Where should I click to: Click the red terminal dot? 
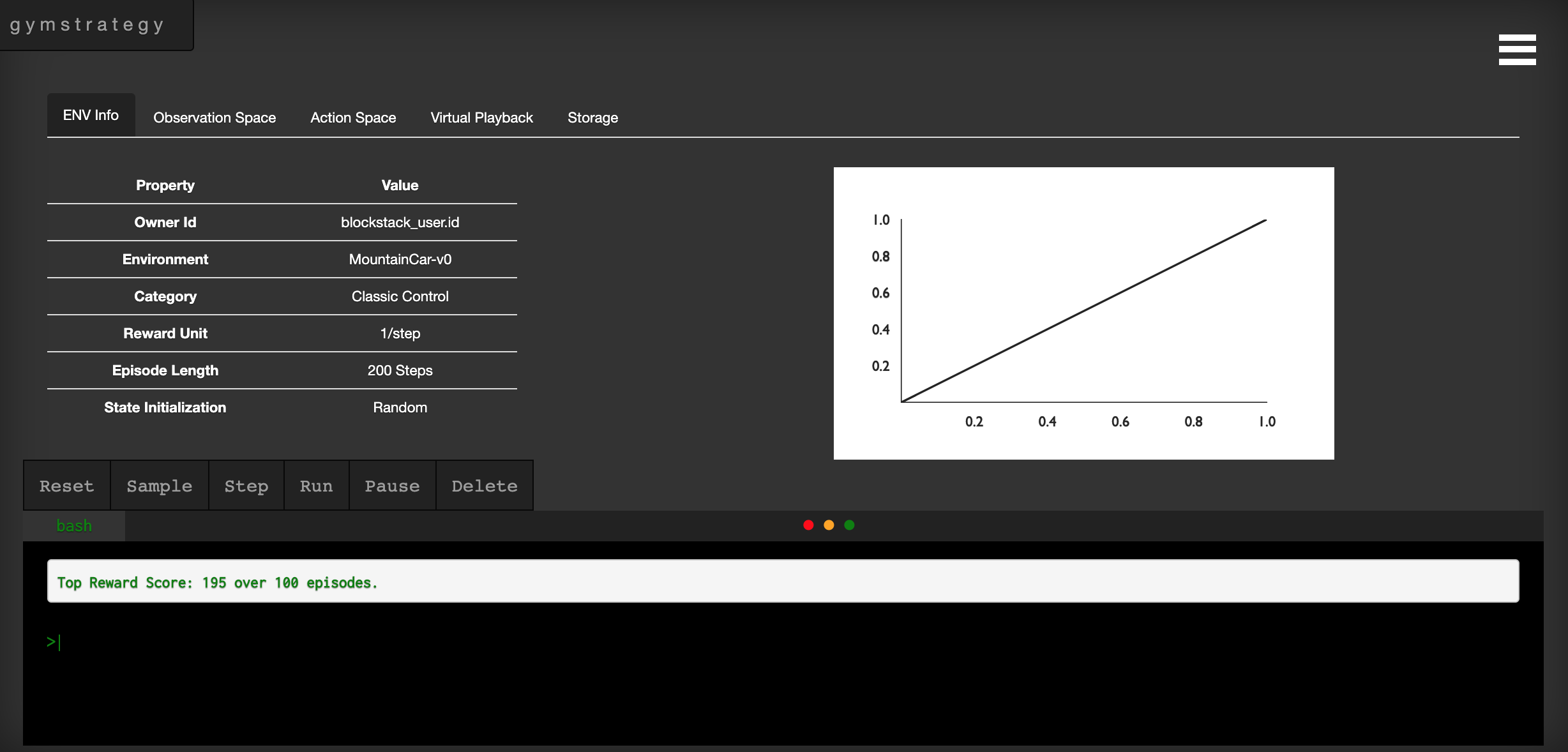pyautogui.click(x=808, y=525)
